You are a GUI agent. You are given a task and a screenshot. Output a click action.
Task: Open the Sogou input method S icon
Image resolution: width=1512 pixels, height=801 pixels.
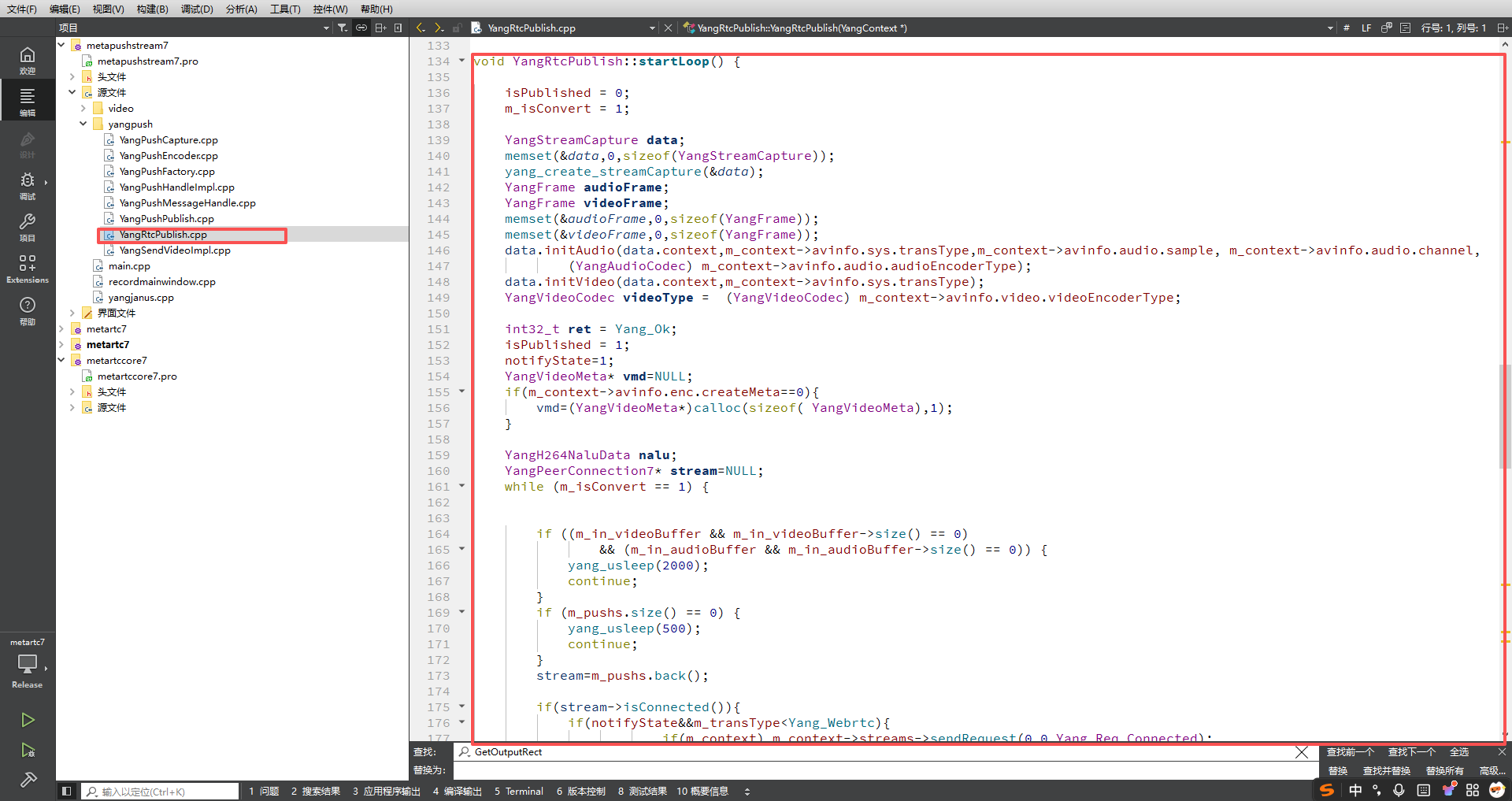pyautogui.click(x=1327, y=790)
